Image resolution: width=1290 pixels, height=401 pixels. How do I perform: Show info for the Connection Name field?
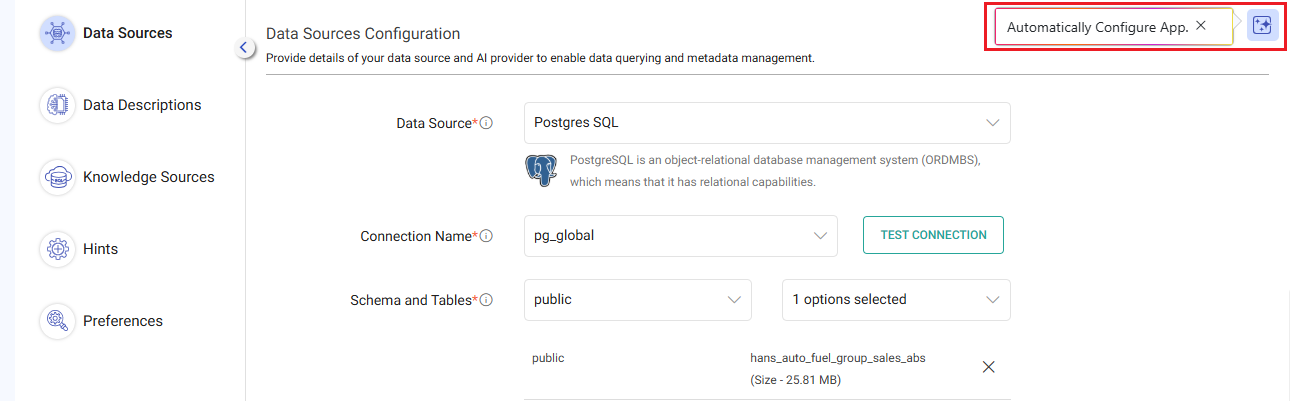pyautogui.click(x=486, y=237)
